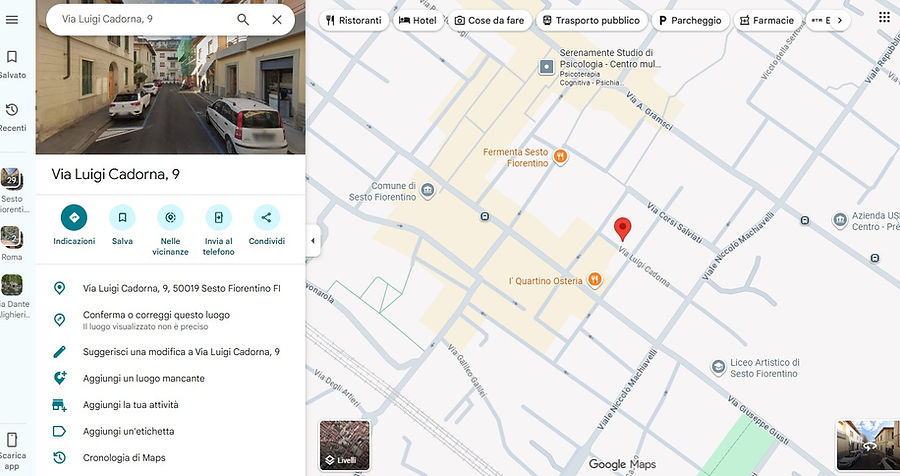Open the Livelli map layers thumbnail
Image resolution: width=900 pixels, height=476 pixels.
point(345,446)
